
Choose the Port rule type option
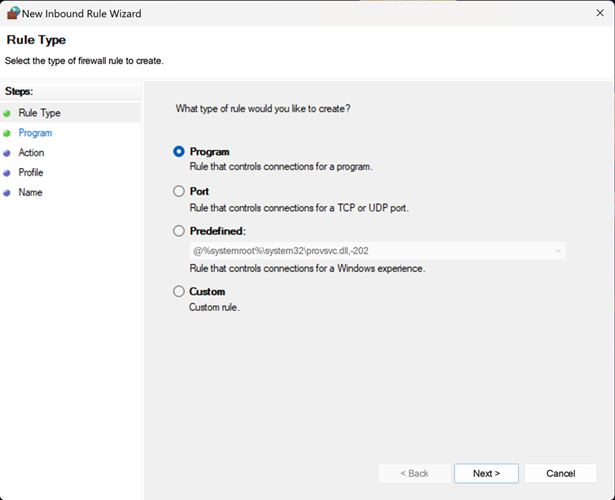point(179,191)
